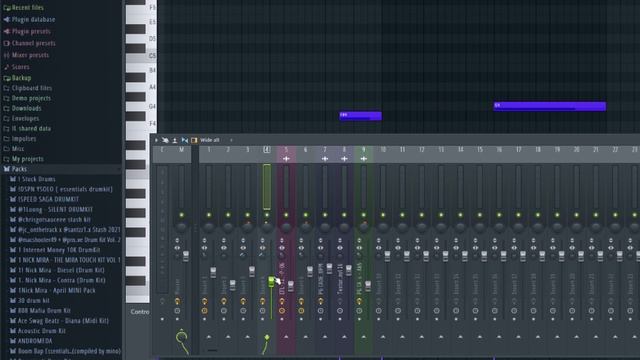Click the pan knob on Insert 9

pos(364,227)
